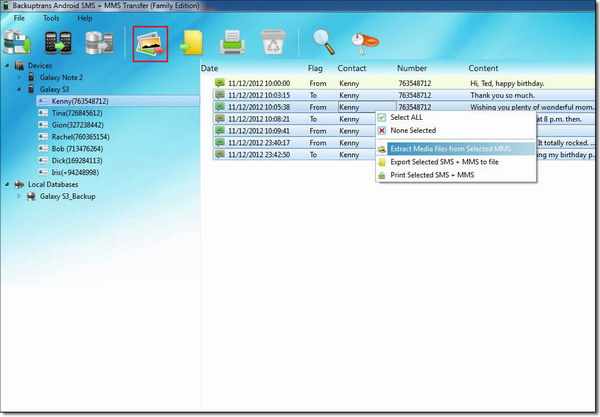
Task: Click message text 'Hi, Ted, happy birthday.'
Action: (x=507, y=83)
